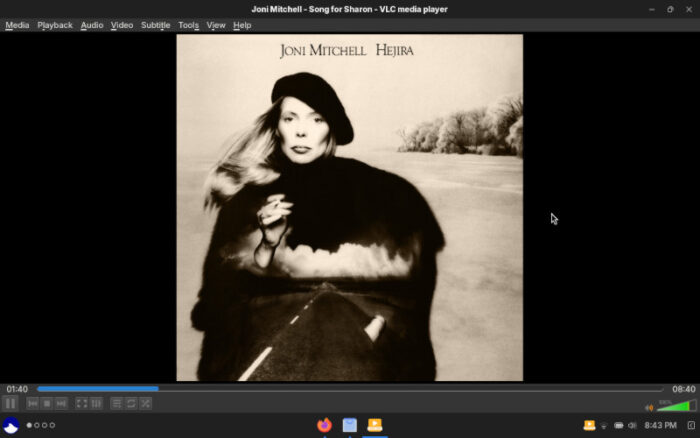Open the network status tray icon
Viewport: 700px width, 438px height.
tap(604, 426)
